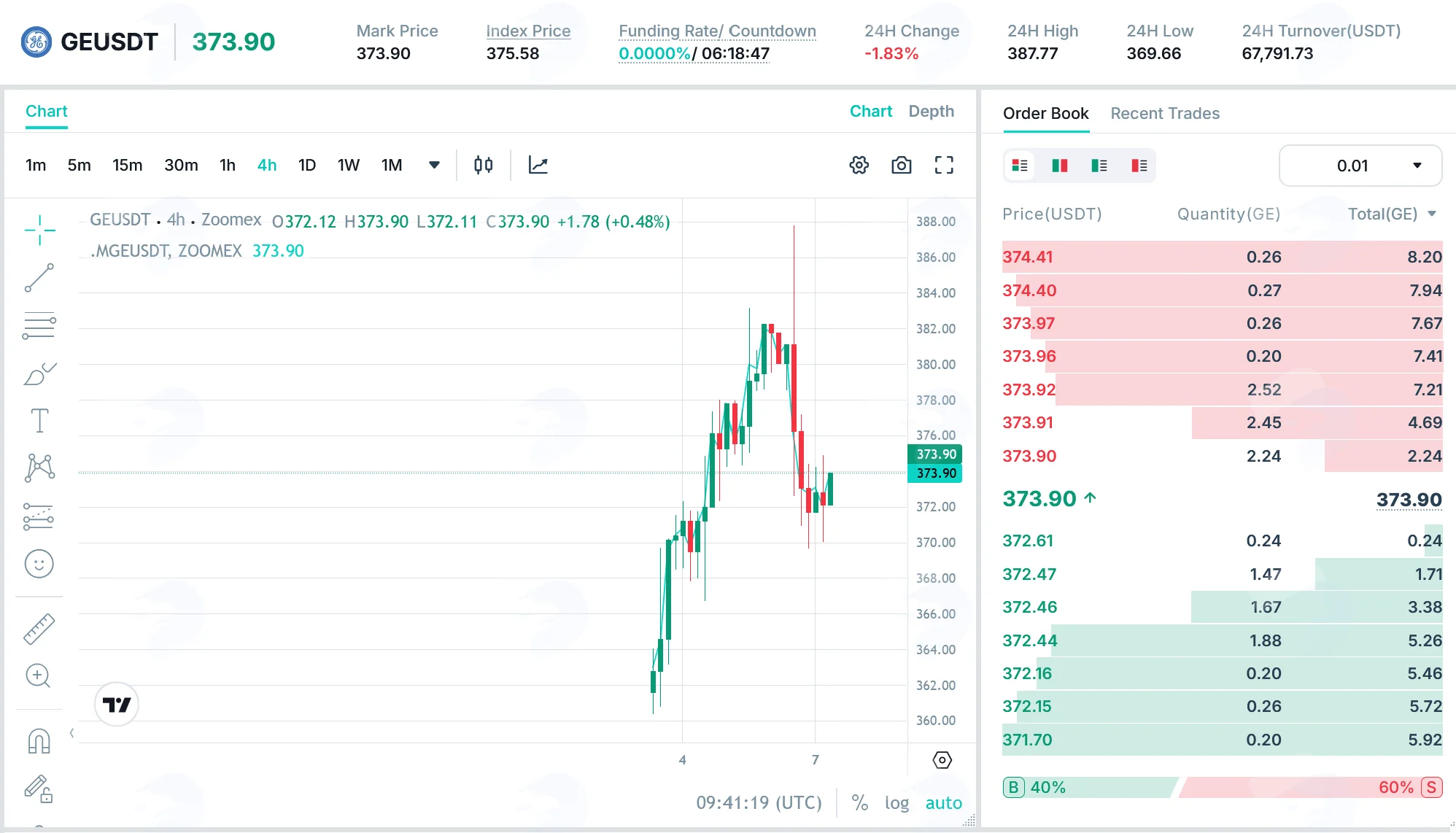Select the trend line drawing tool

pos(39,278)
